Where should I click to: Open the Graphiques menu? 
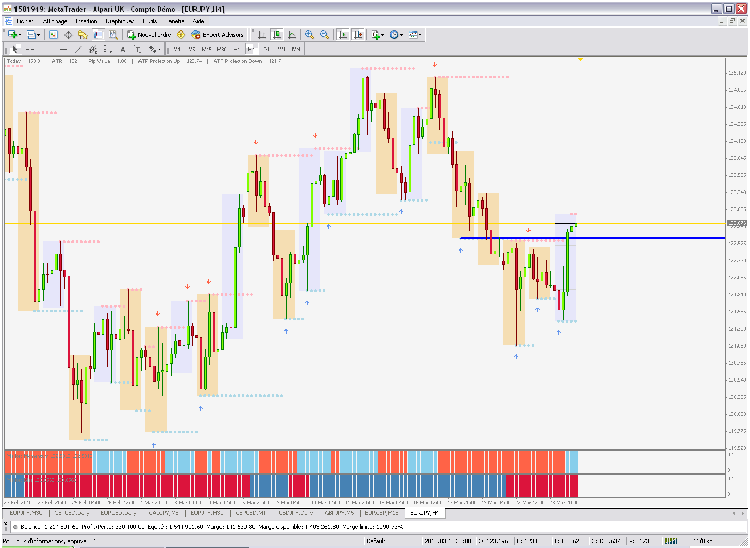pyautogui.click(x=120, y=21)
